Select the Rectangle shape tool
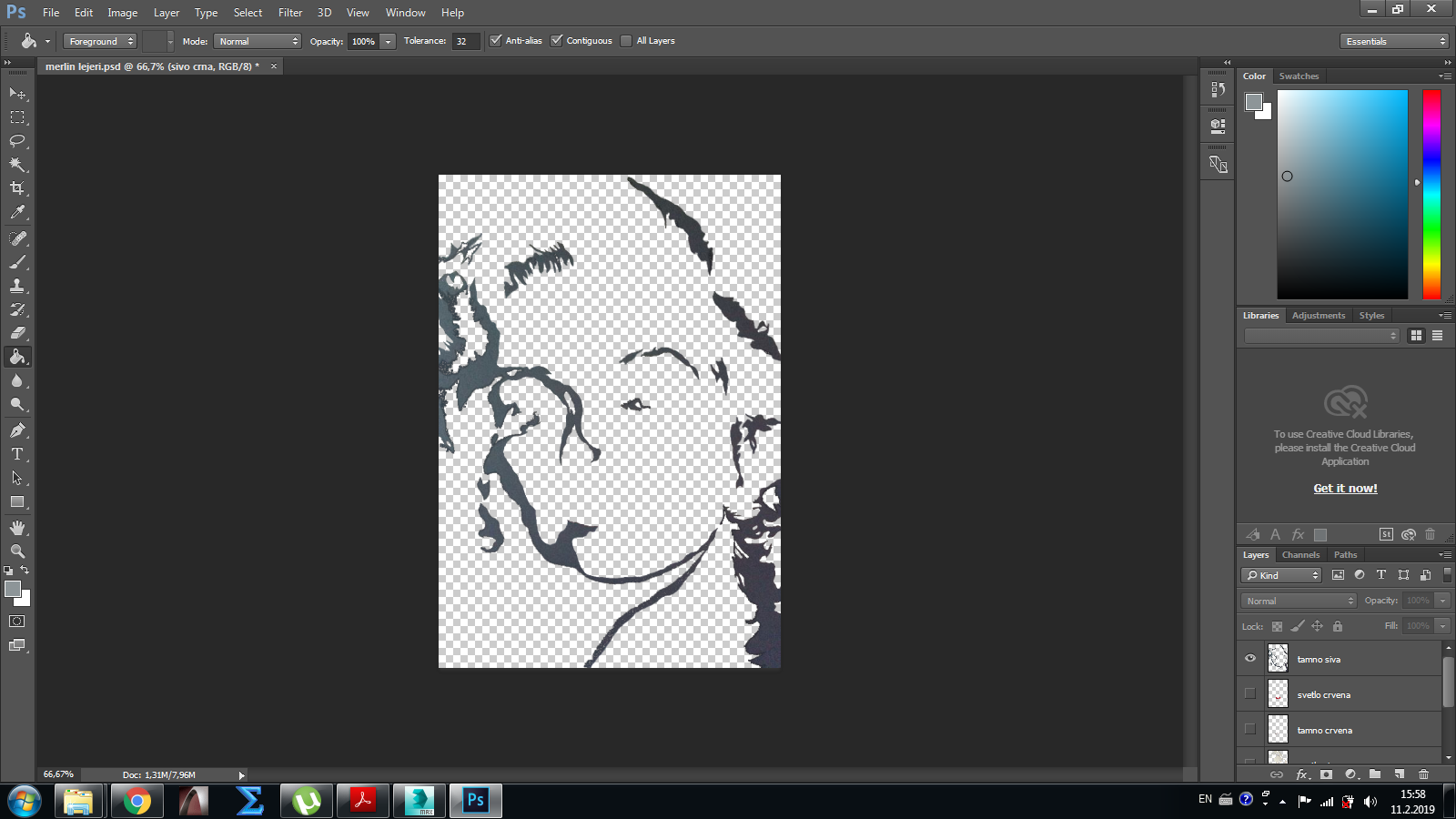 click(17, 501)
